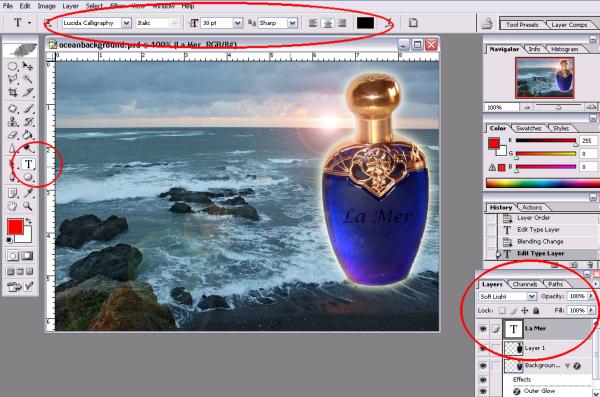Select the Brush tool
Image resolution: width=600 pixels, height=397 pixels.
coord(28,109)
